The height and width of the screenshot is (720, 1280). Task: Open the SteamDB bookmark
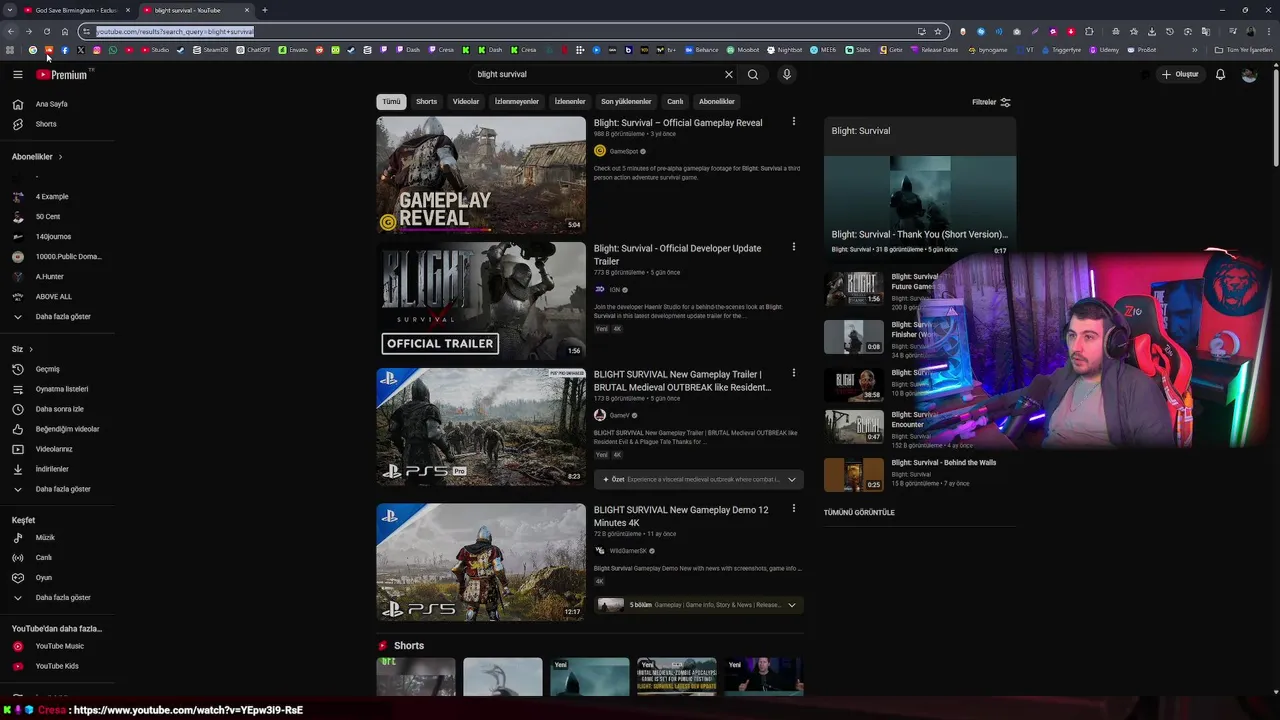click(211, 50)
